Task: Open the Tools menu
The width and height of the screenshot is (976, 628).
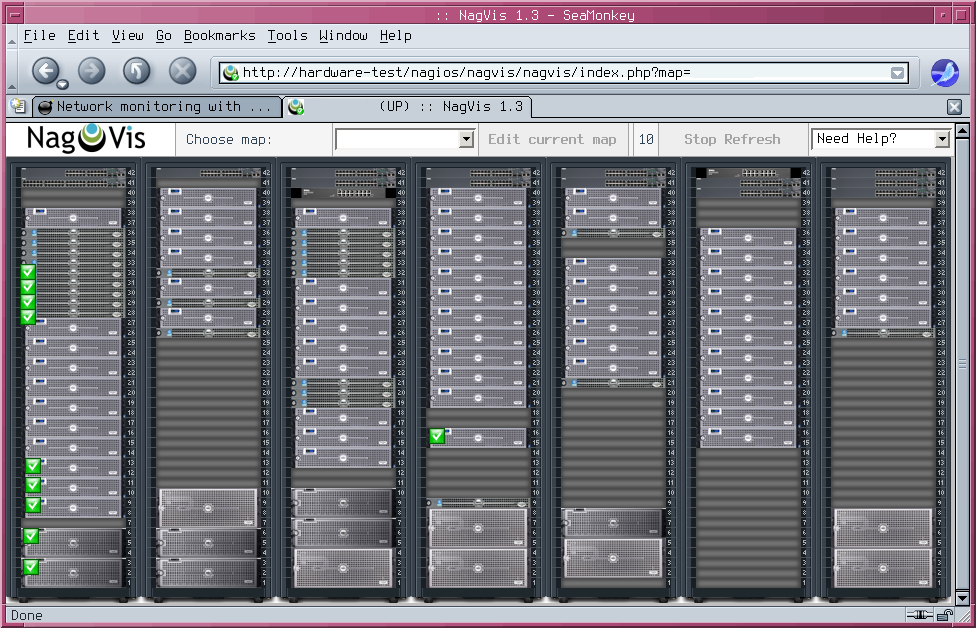Action: point(287,35)
